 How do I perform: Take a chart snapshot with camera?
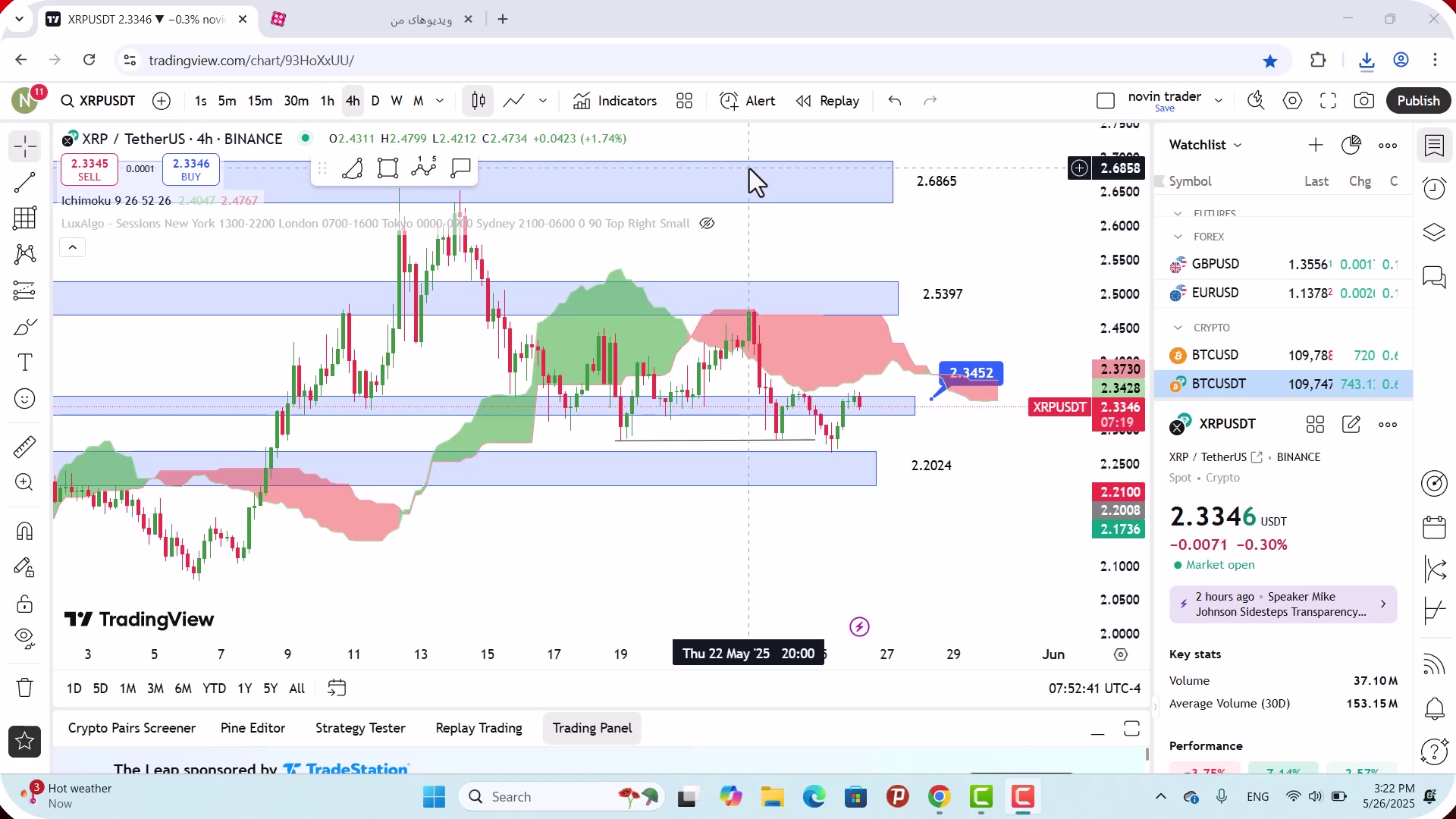[1364, 101]
